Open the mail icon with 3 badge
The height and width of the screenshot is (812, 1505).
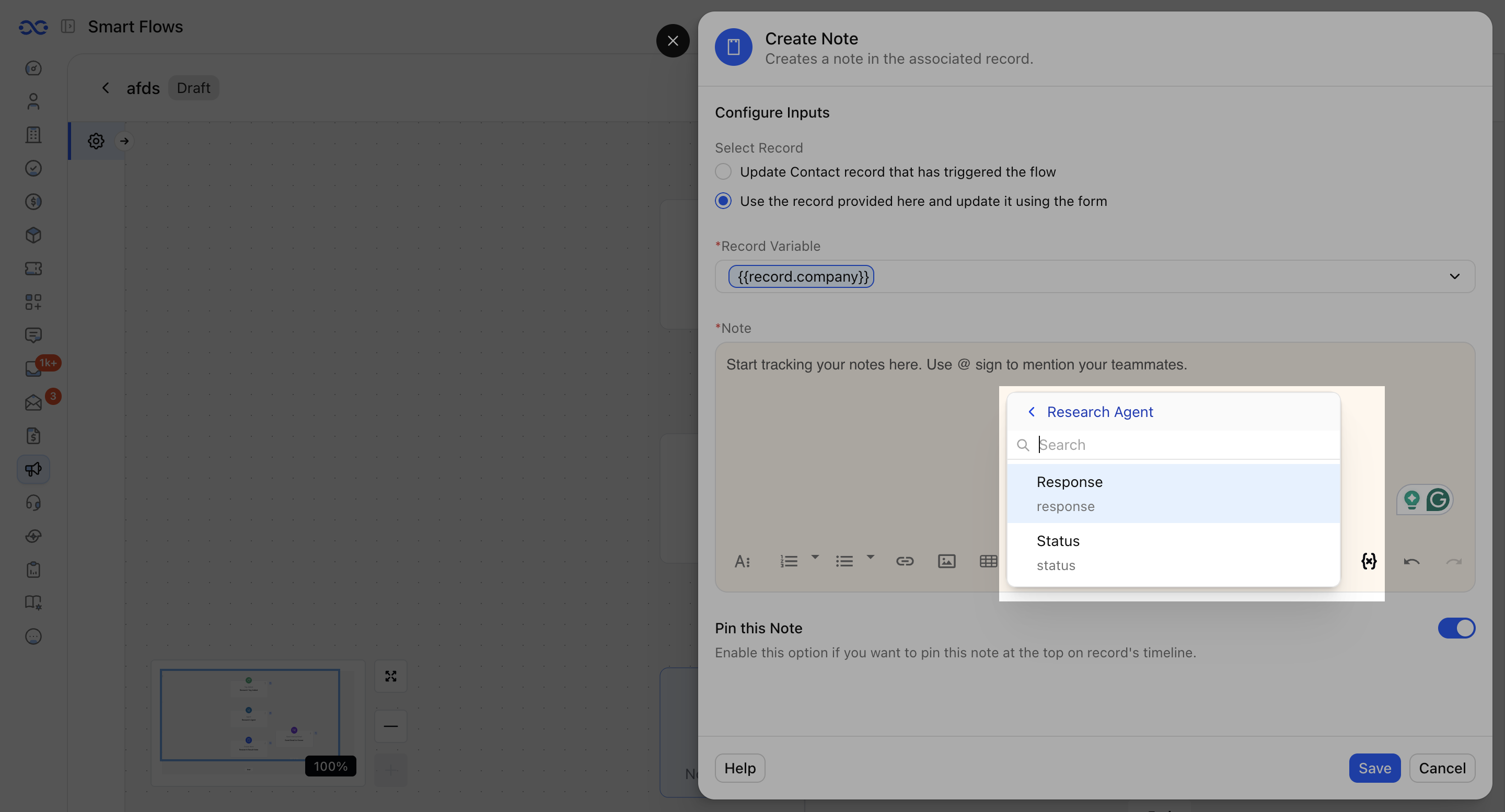click(x=33, y=402)
